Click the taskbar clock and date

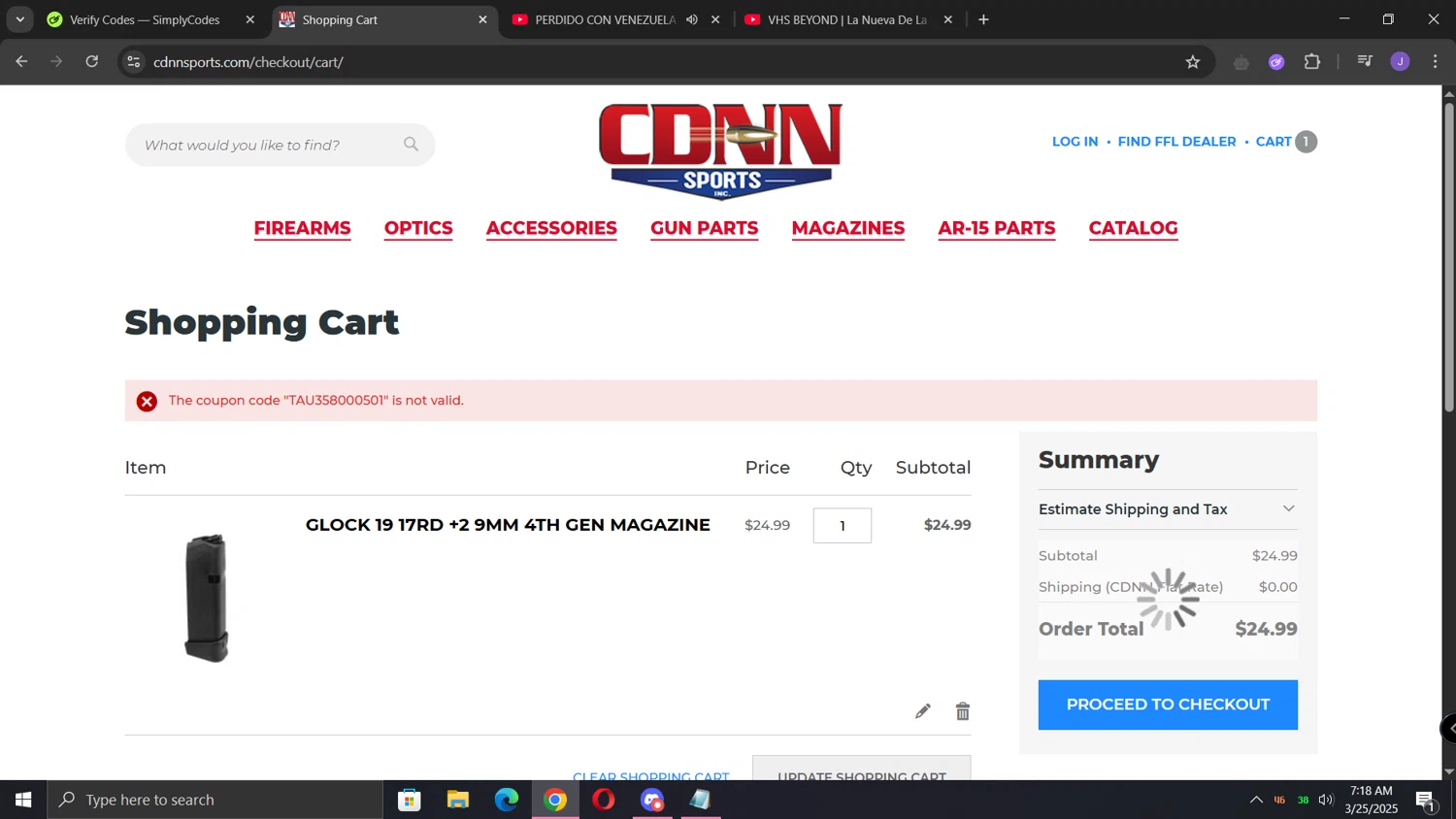coord(1371,800)
